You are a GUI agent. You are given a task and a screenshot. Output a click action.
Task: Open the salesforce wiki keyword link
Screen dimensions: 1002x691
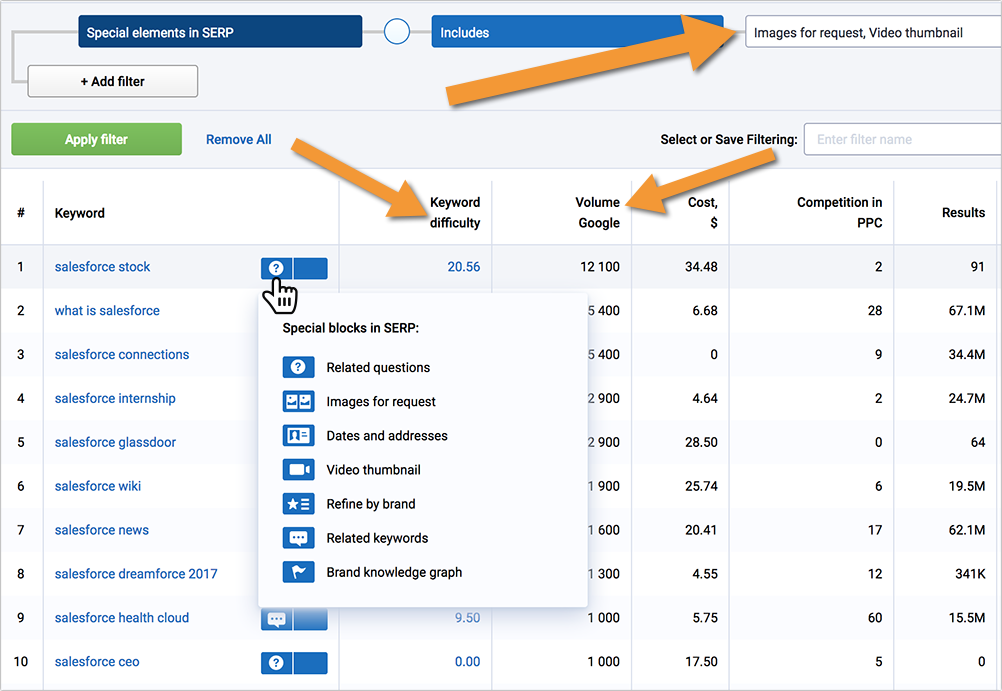[98, 486]
